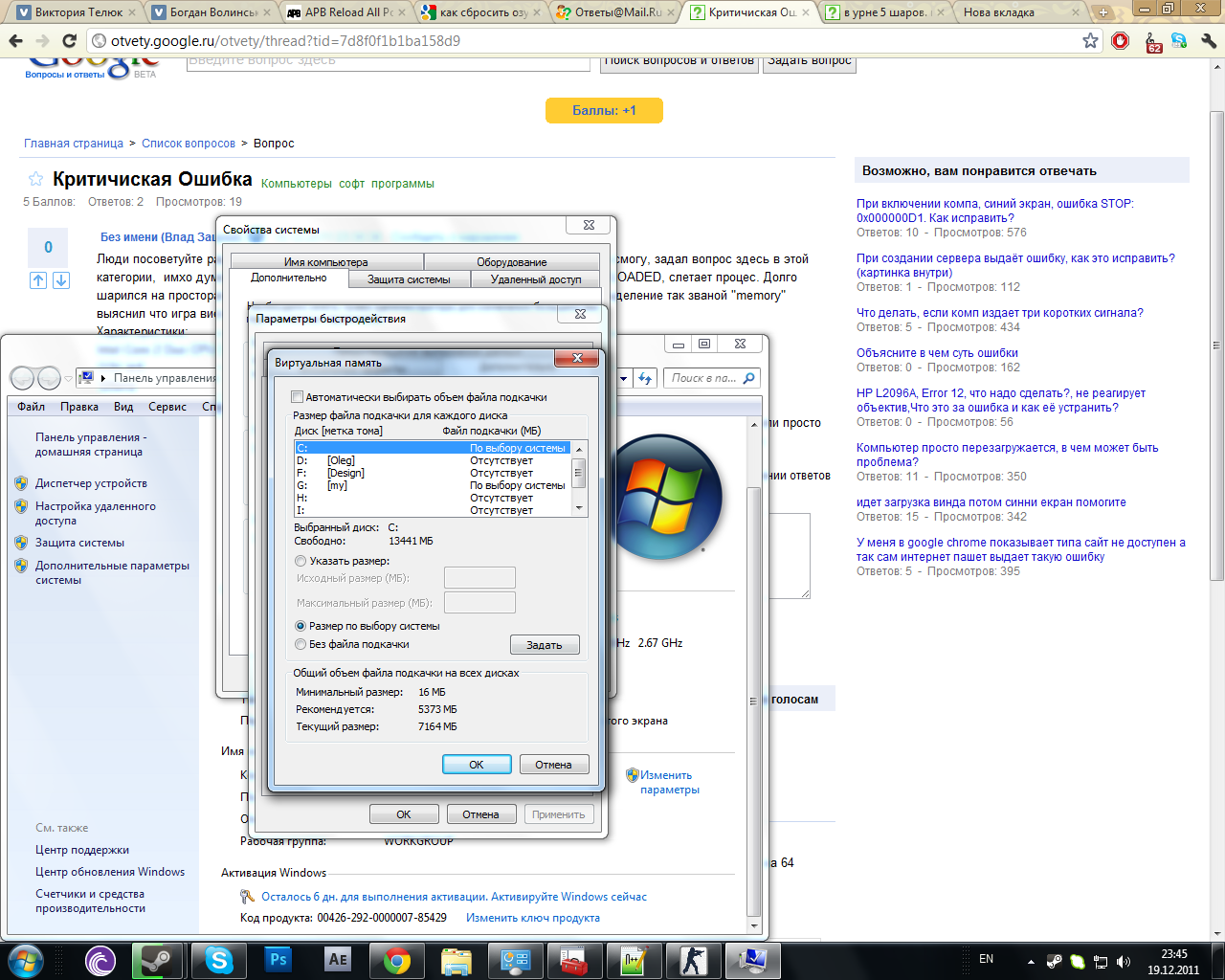
Task: Open the Правка menu
Action: click(79, 407)
